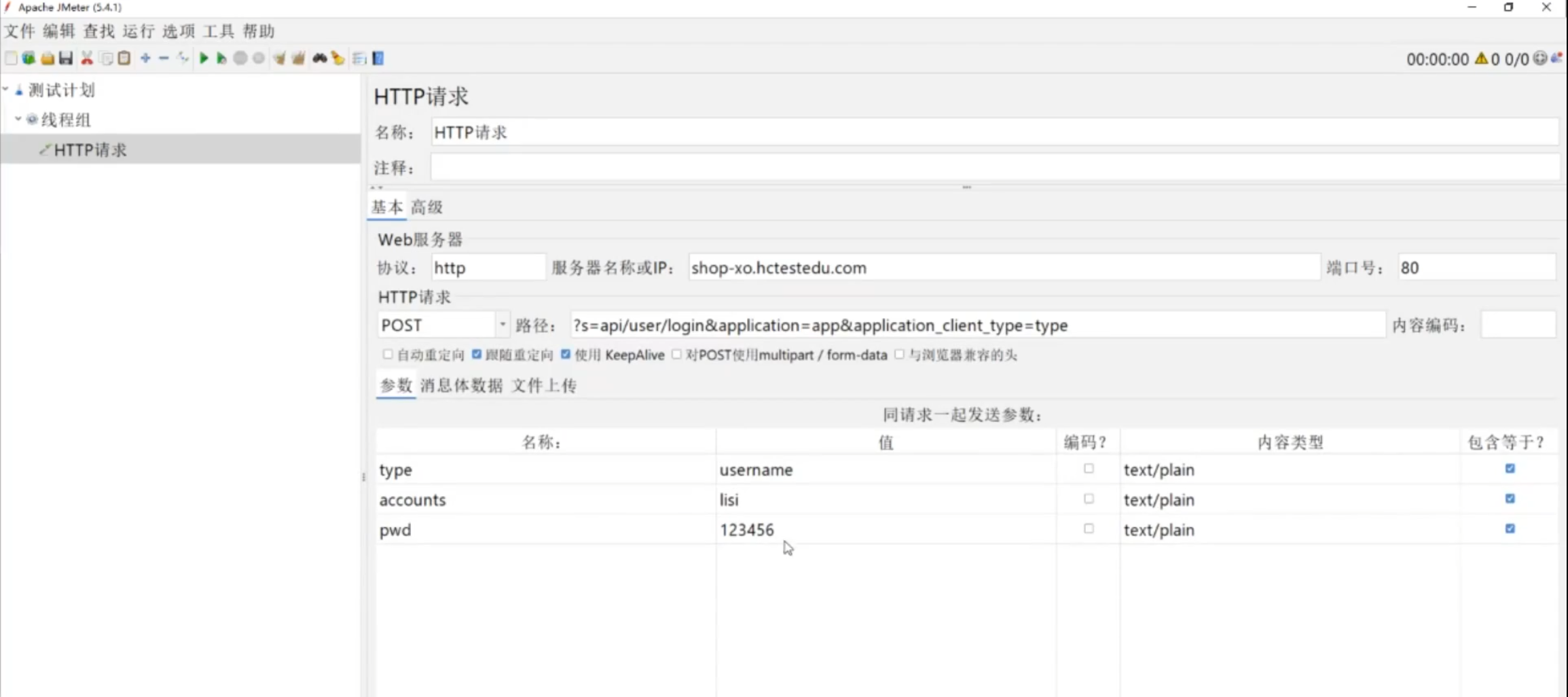Enable the 自动重定向 checkbox

(x=388, y=355)
